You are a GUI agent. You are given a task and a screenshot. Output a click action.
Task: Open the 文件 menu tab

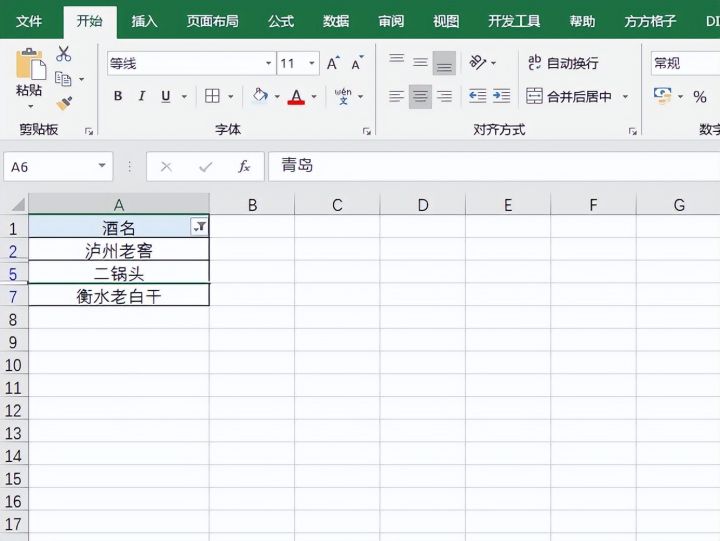pyautogui.click(x=28, y=21)
